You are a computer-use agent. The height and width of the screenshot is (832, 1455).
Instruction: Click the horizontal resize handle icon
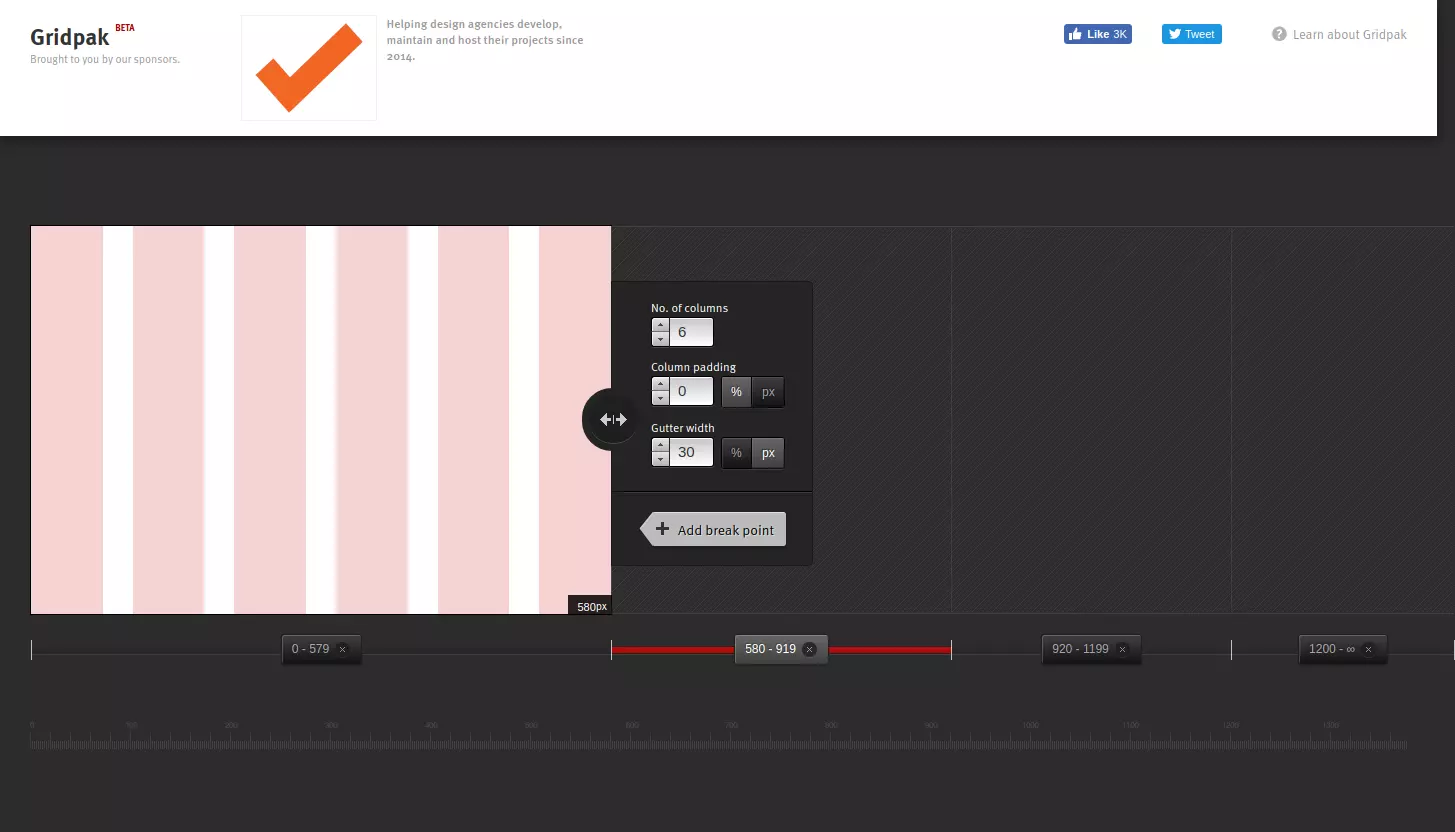point(612,420)
